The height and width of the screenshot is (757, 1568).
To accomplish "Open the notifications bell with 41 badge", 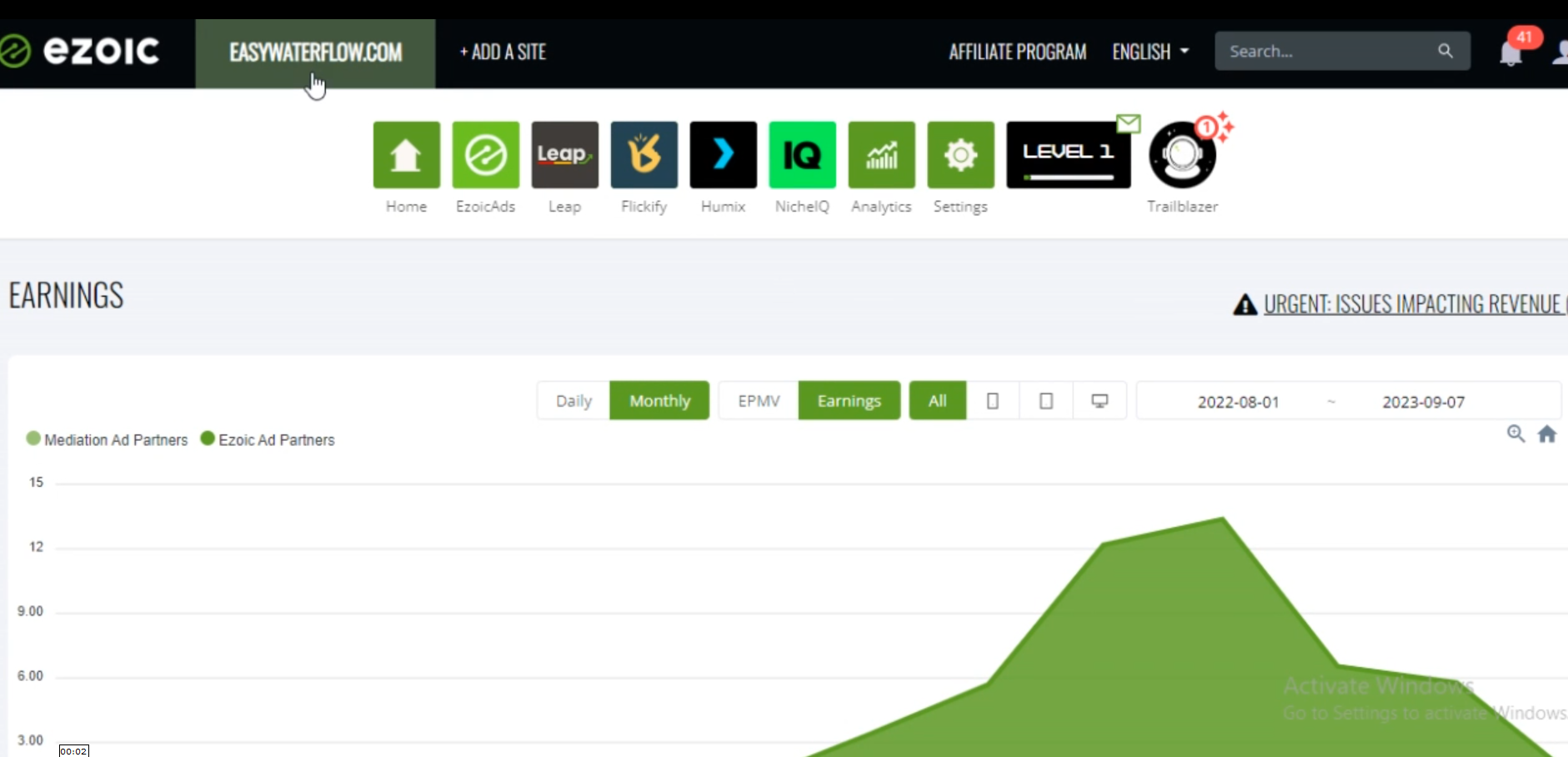I will 1510,53.
